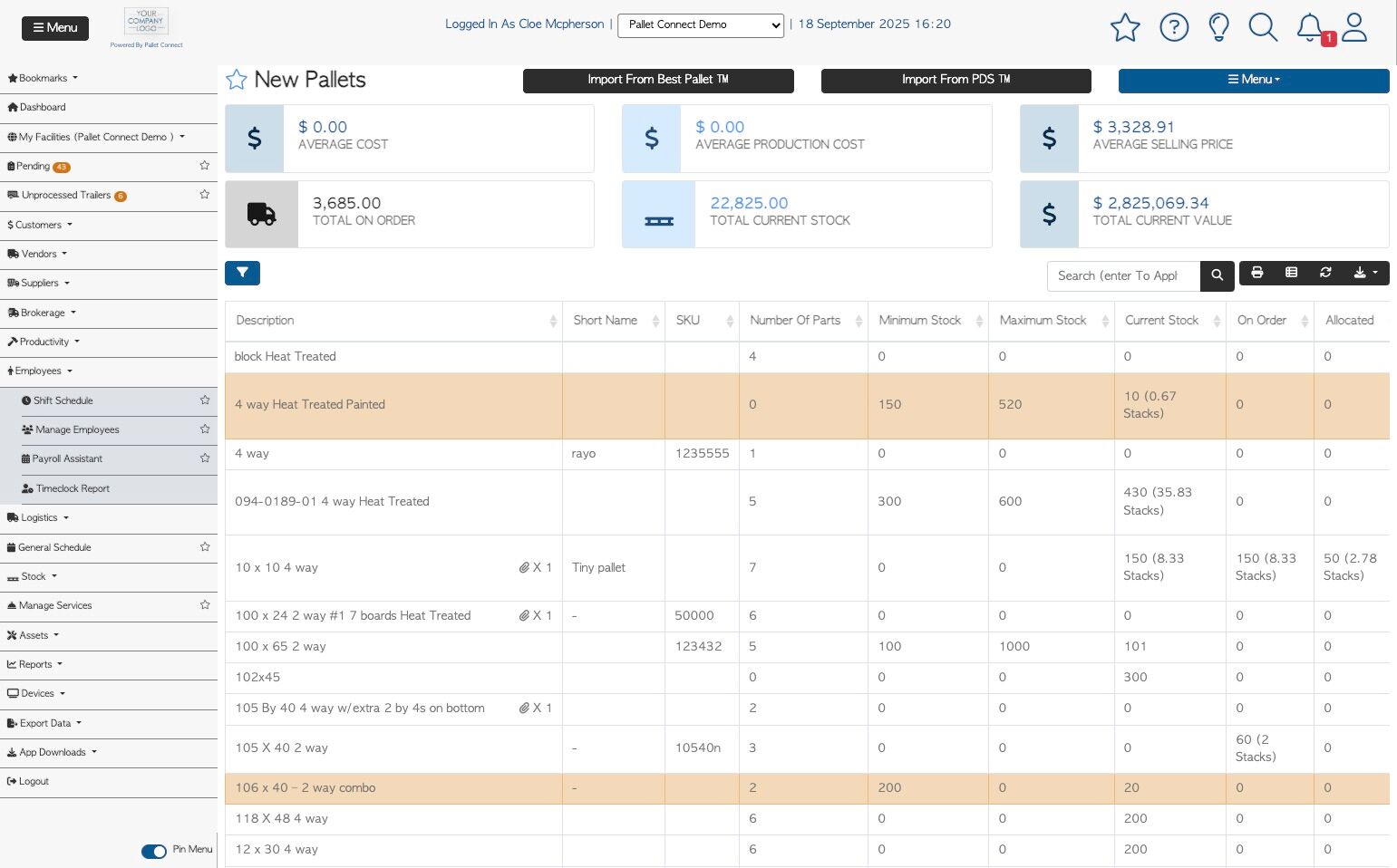The height and width of the screenshot is (868, 1397).
Task: Expand the Suppliers sidebar section
Action: (38, 283)
